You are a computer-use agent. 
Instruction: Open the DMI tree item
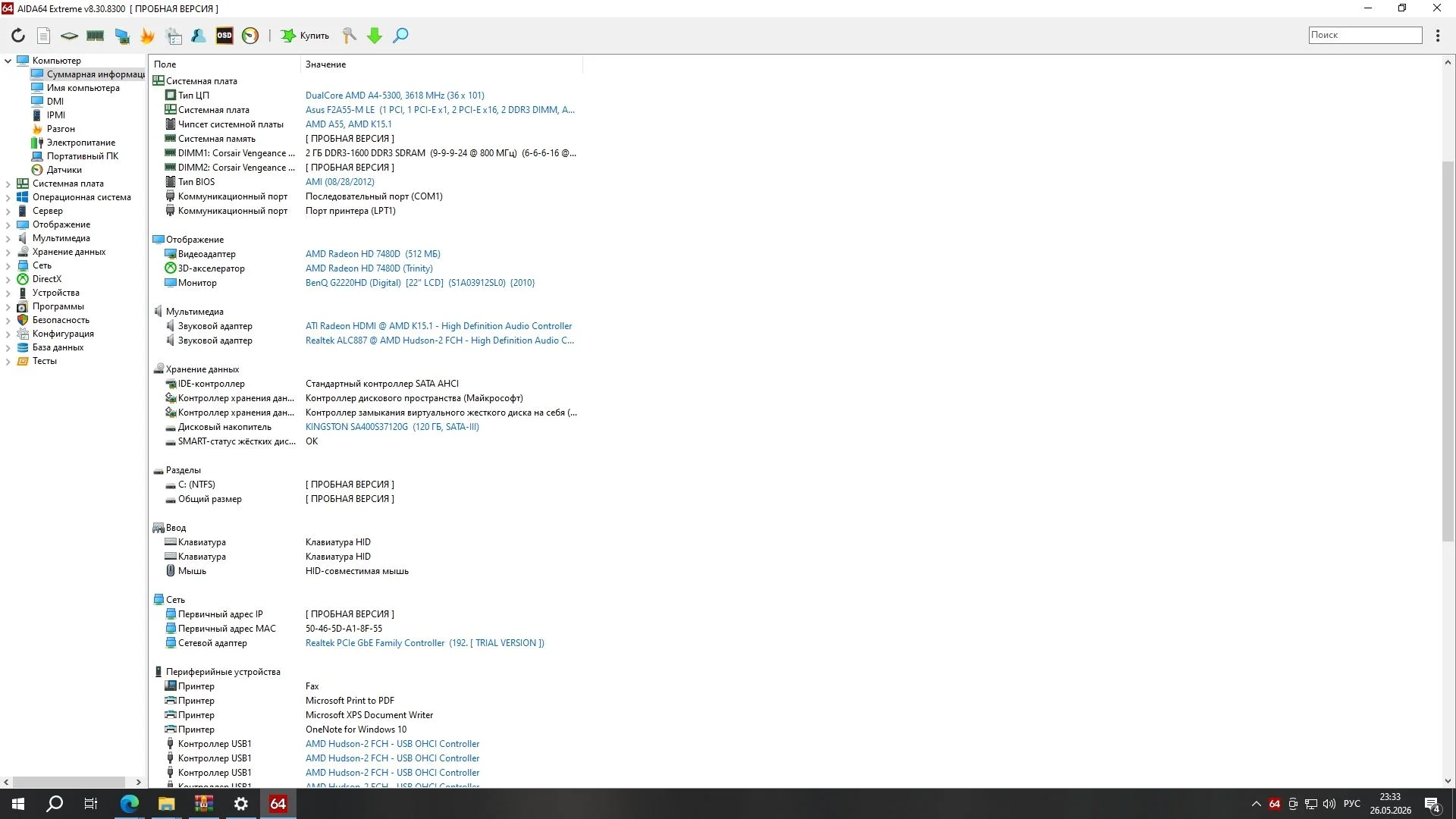pyautogui.click(x=48, y=102)
